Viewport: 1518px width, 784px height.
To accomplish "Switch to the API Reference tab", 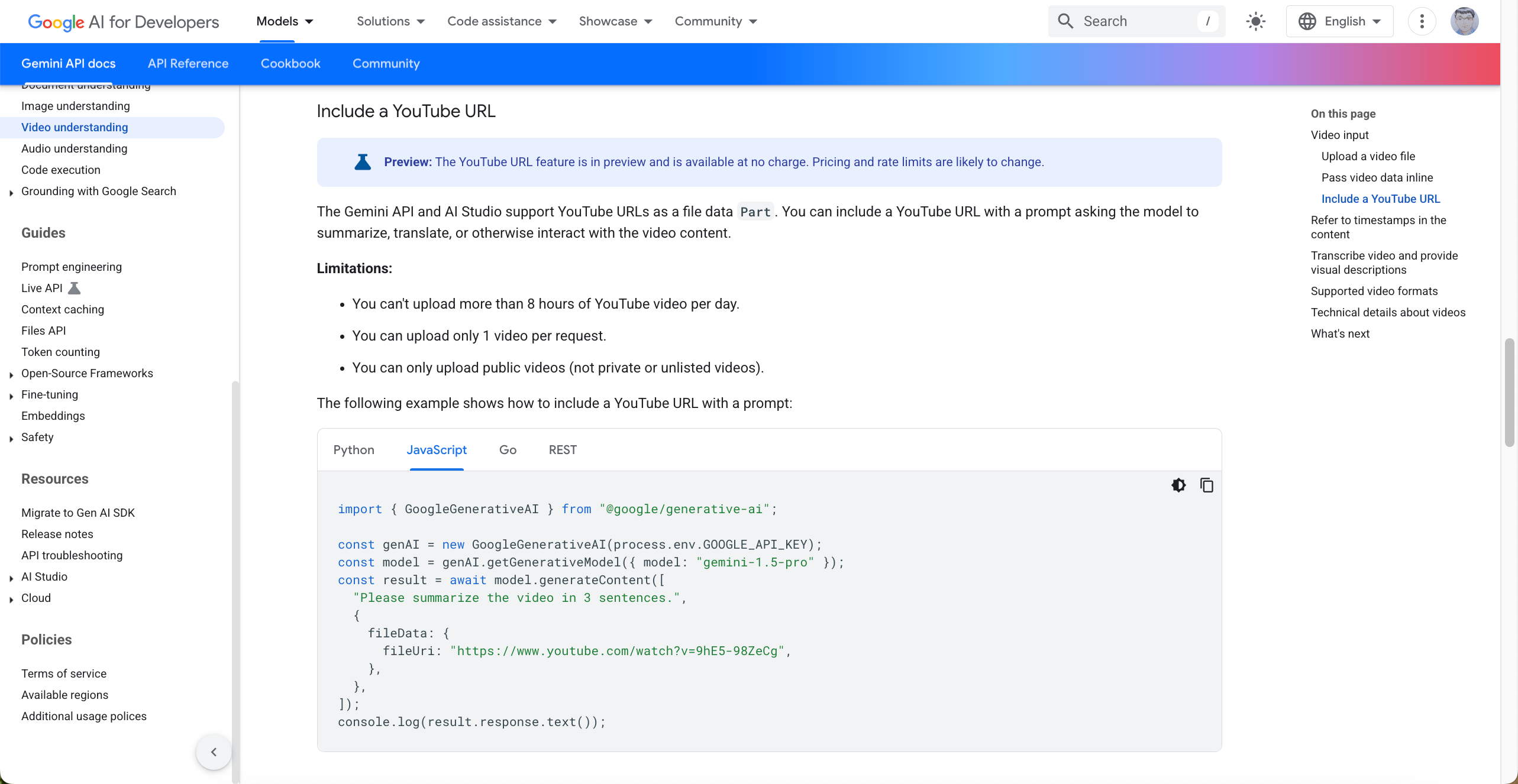I will click(188, 63).
